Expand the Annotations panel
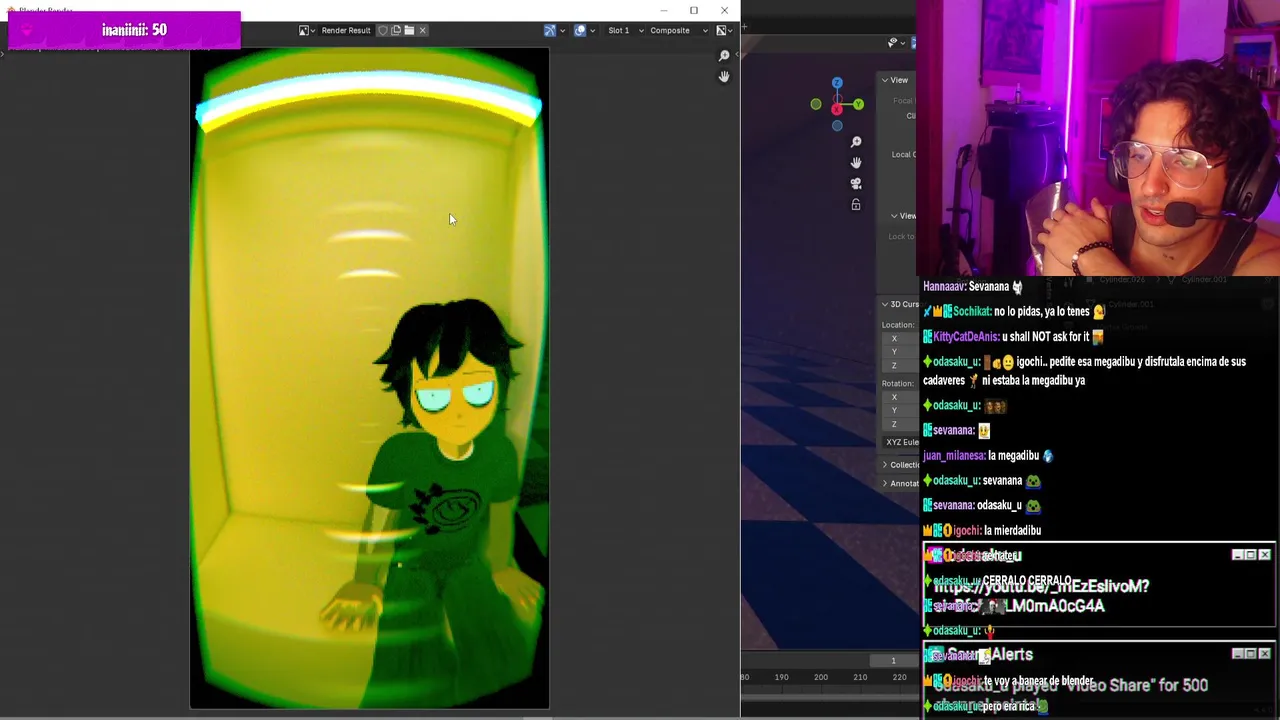This screenshot has height=720, width=1280. pos(899,484)
